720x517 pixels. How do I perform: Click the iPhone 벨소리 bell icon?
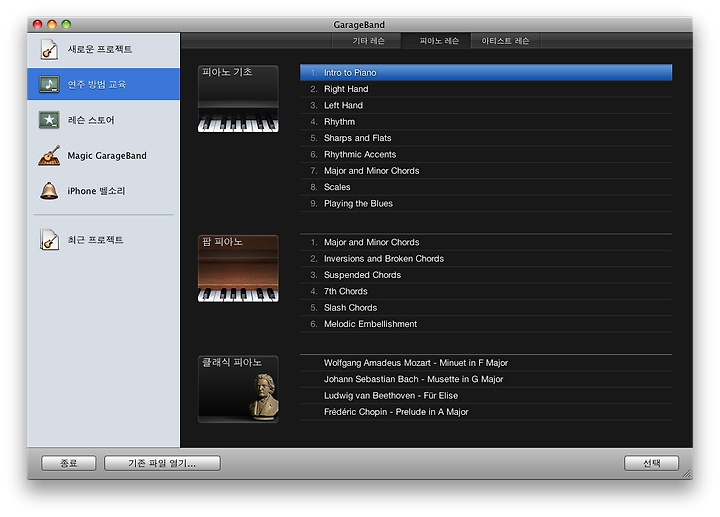pyautogui.click(x=49, y=191)
